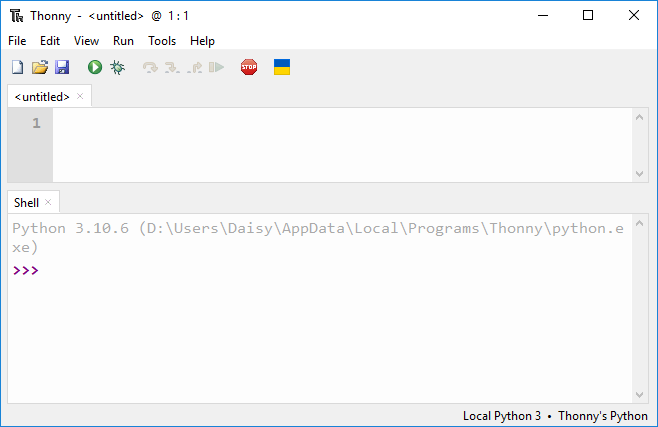
Task: Click line number 1 in the gutter
Action: click(x=37, y=123)
